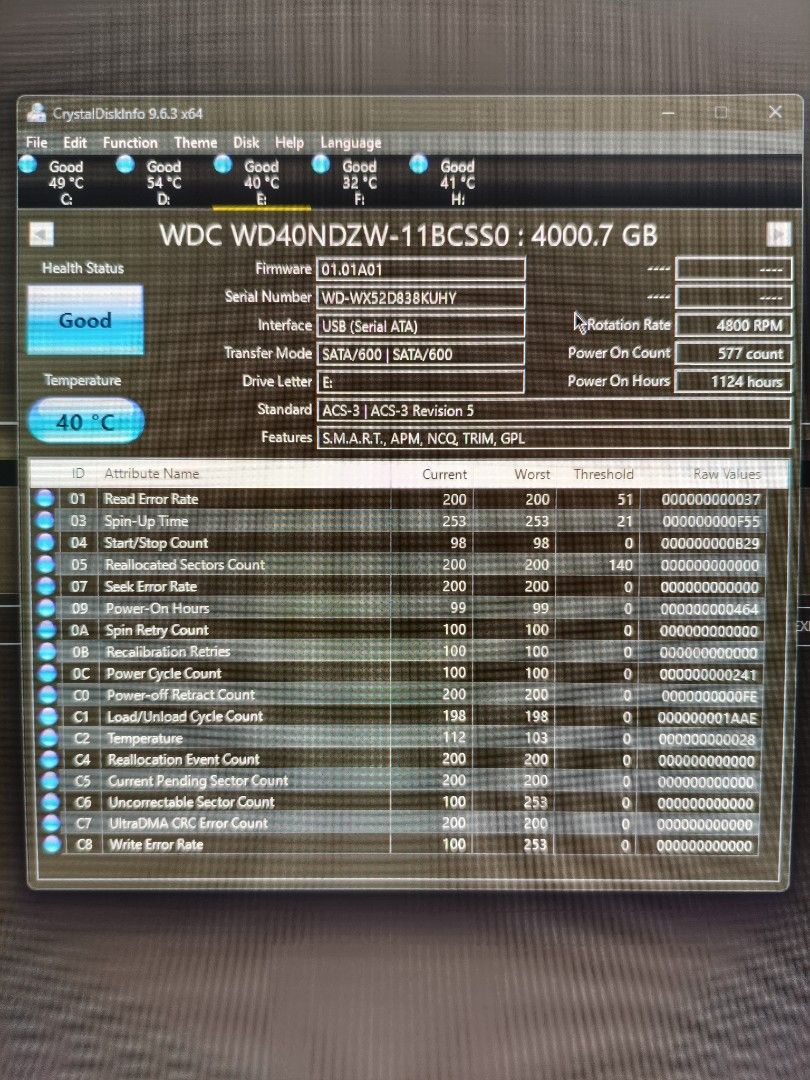The image size is (810, 1080).
Task: Click status icon for Reallocation Event Count
Action: click(50, 759)
